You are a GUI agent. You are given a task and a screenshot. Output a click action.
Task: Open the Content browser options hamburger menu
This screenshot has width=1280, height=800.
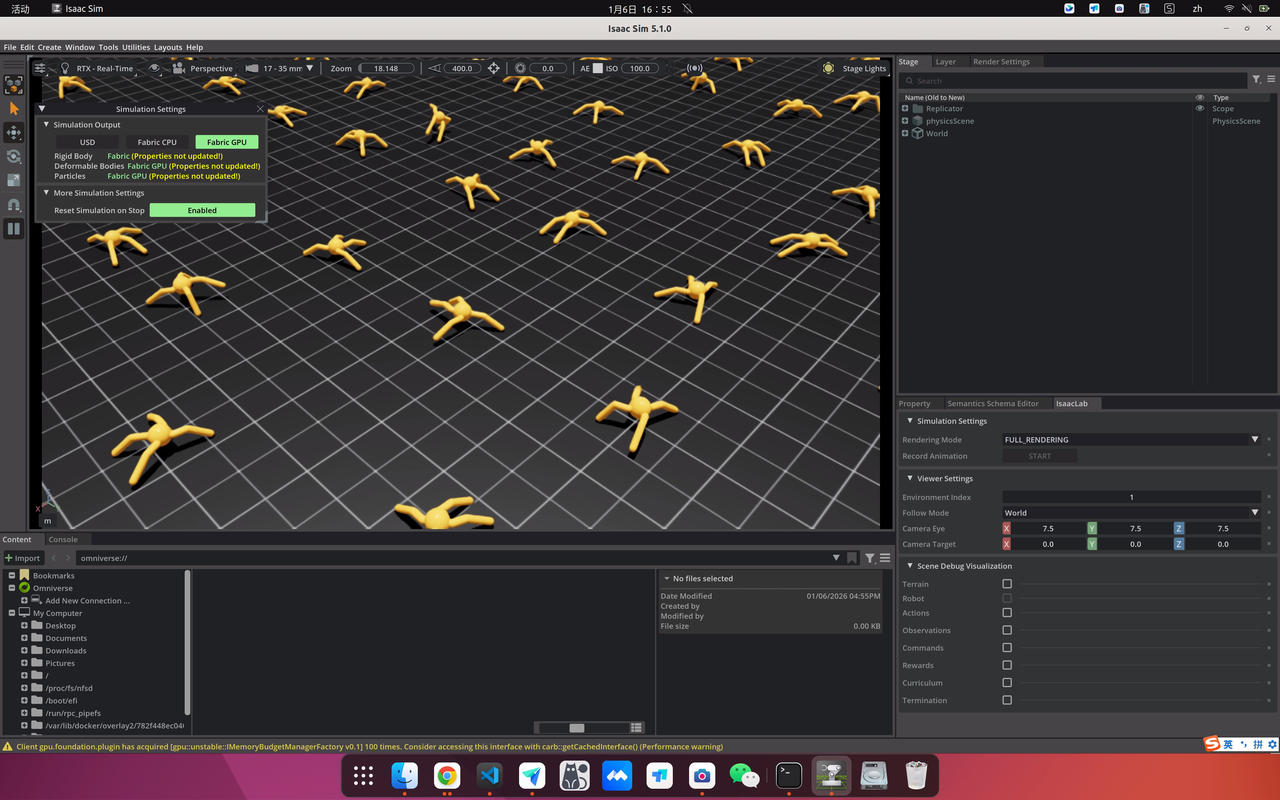pyautogui.click(x=885, y=558)
